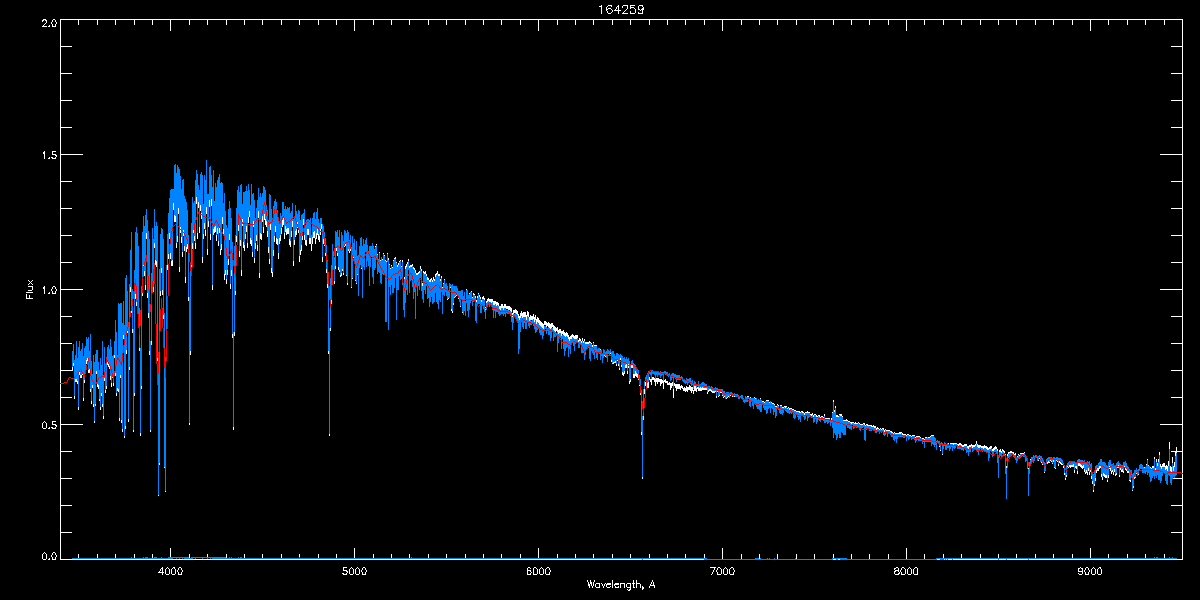This screenshot has width=1200, height=600.
Task: Click the "7000" x-axis tick label
Action: (x=722, y=572)
